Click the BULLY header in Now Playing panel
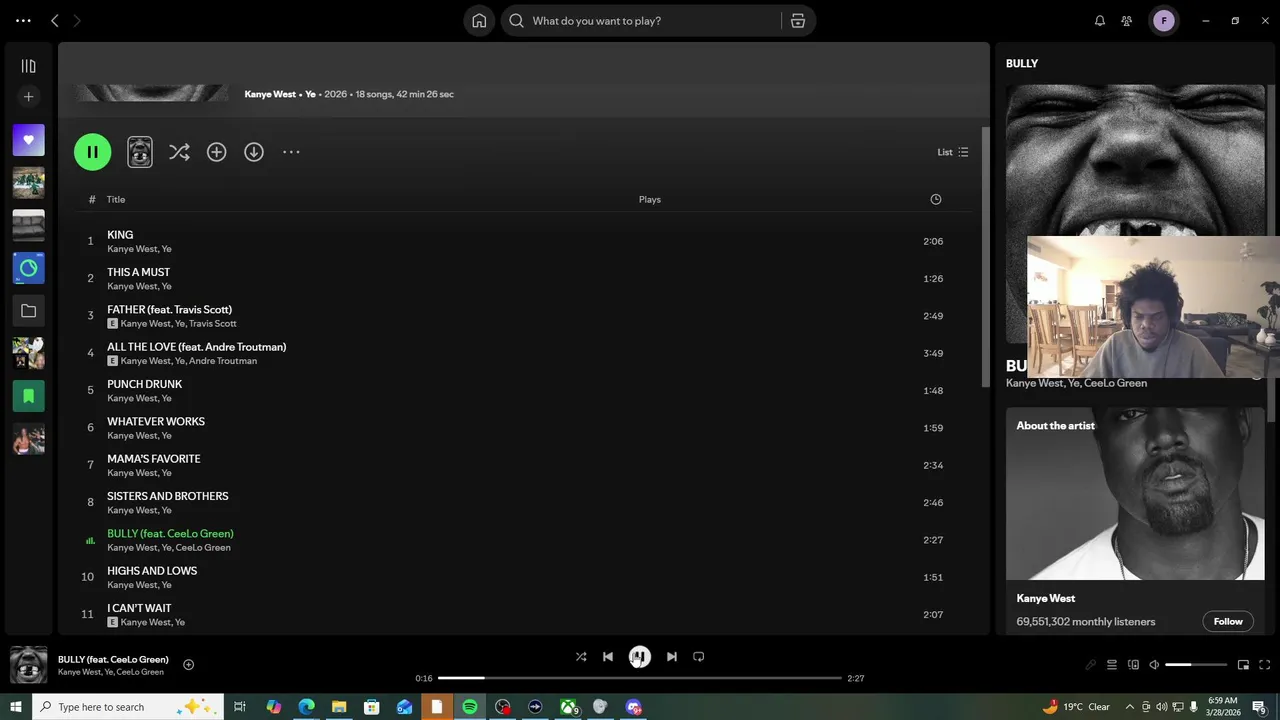Image resolution: width=1280 pixels, height=720 pixels. 1022,63
